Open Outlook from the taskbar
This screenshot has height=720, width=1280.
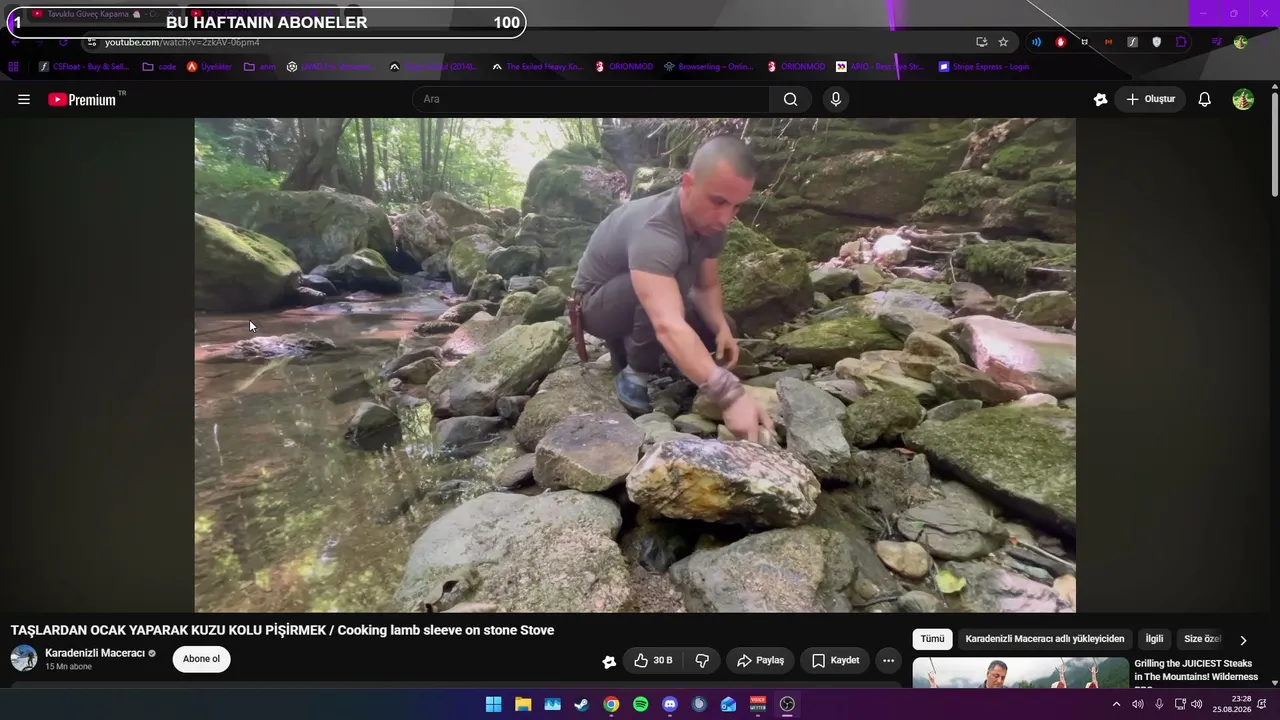[x=728, y=704]
